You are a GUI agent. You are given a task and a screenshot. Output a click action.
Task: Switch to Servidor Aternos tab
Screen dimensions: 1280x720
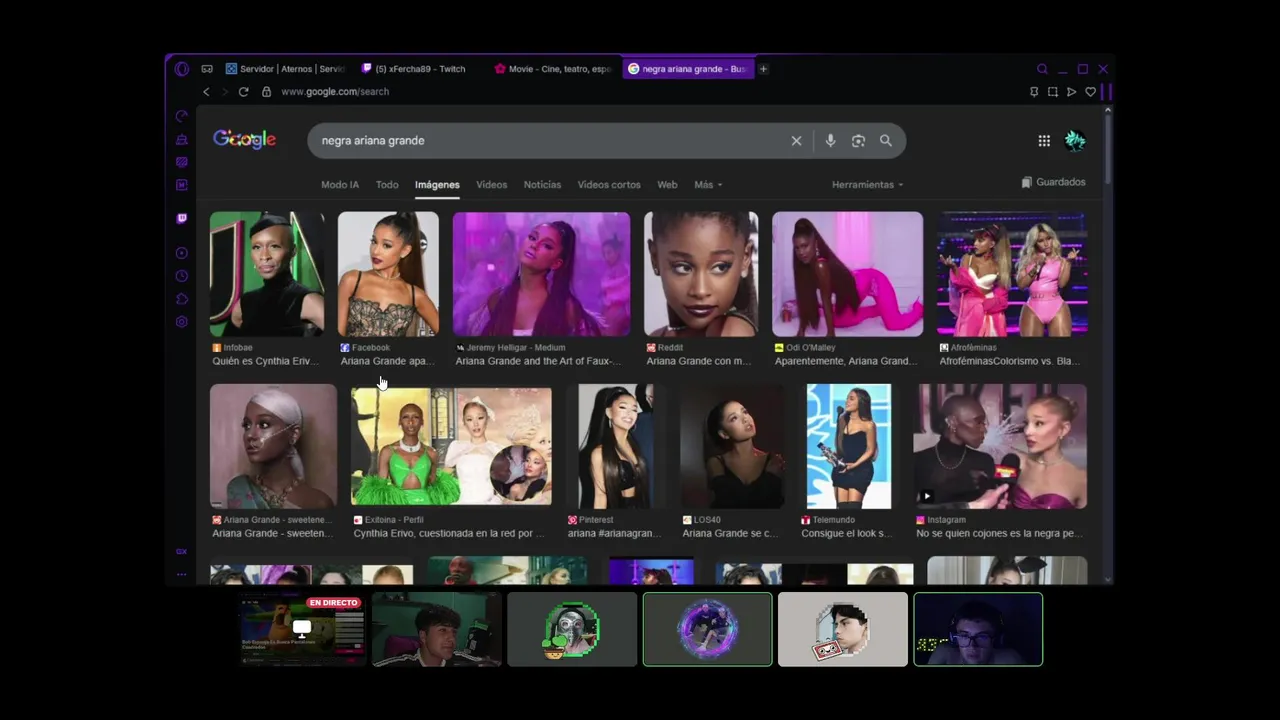coord(284,69)
